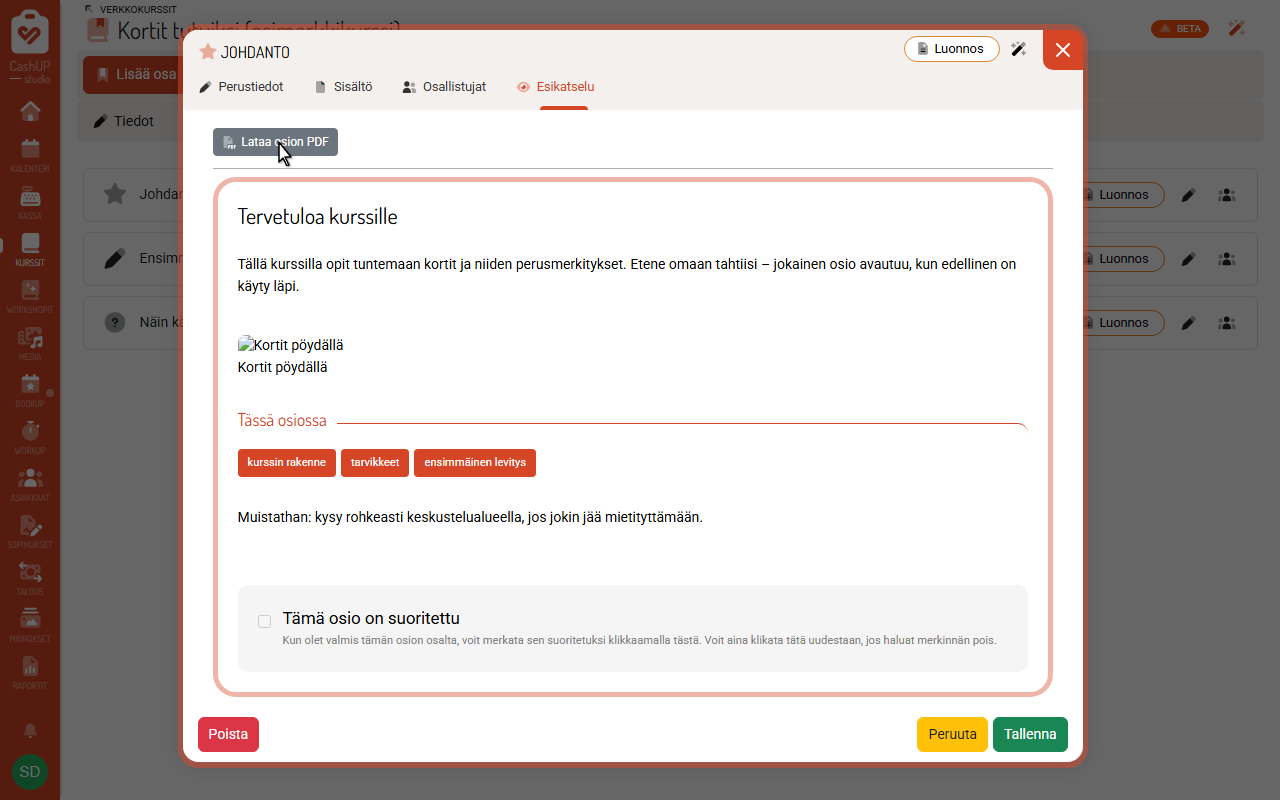Switch to the Sisältö tab
Screen dimensions: 1280x800
pos(343,87)
